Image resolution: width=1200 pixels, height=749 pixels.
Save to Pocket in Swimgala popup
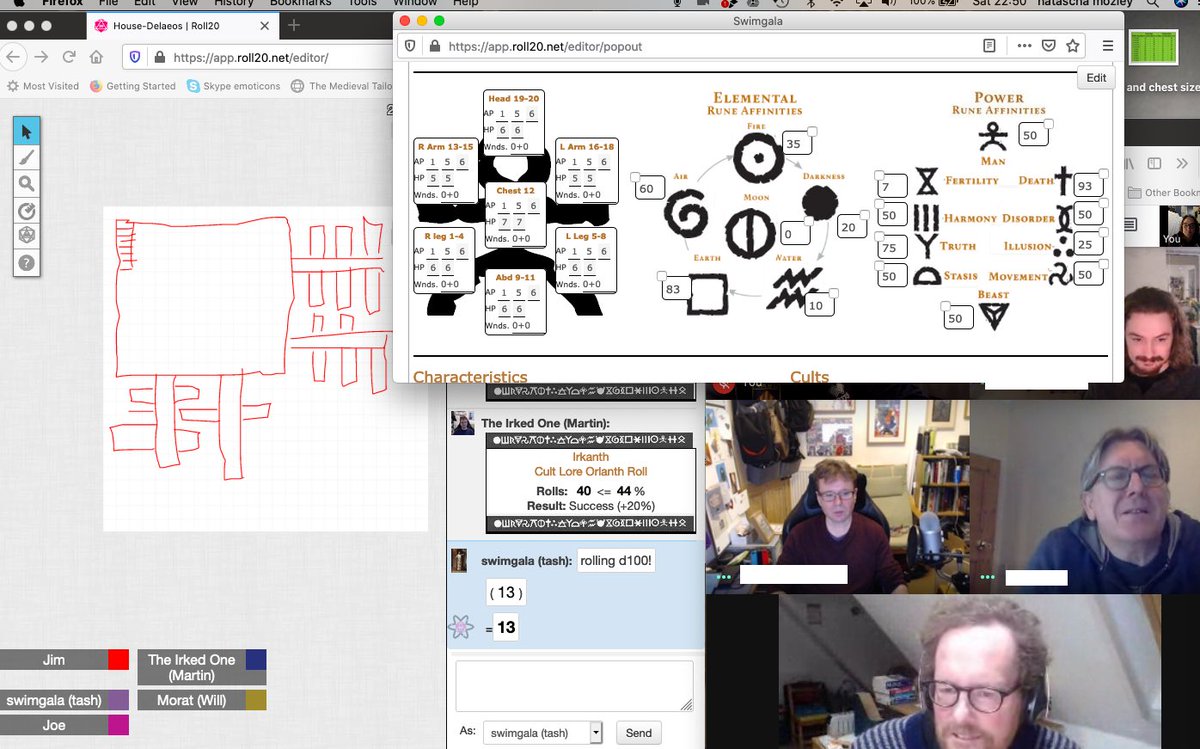point(1049,46)
